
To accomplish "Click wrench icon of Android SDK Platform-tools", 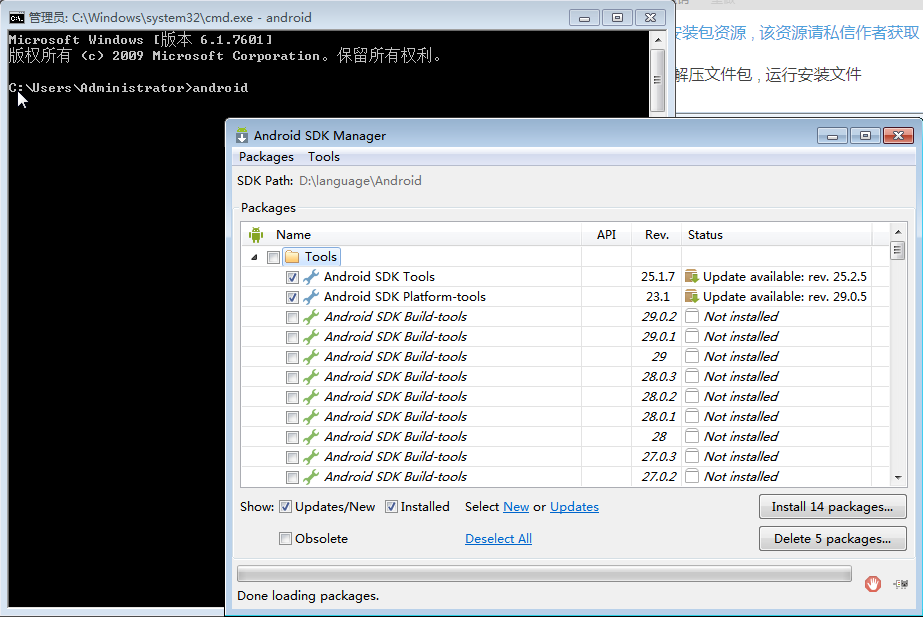I will (x=311, y=297).
